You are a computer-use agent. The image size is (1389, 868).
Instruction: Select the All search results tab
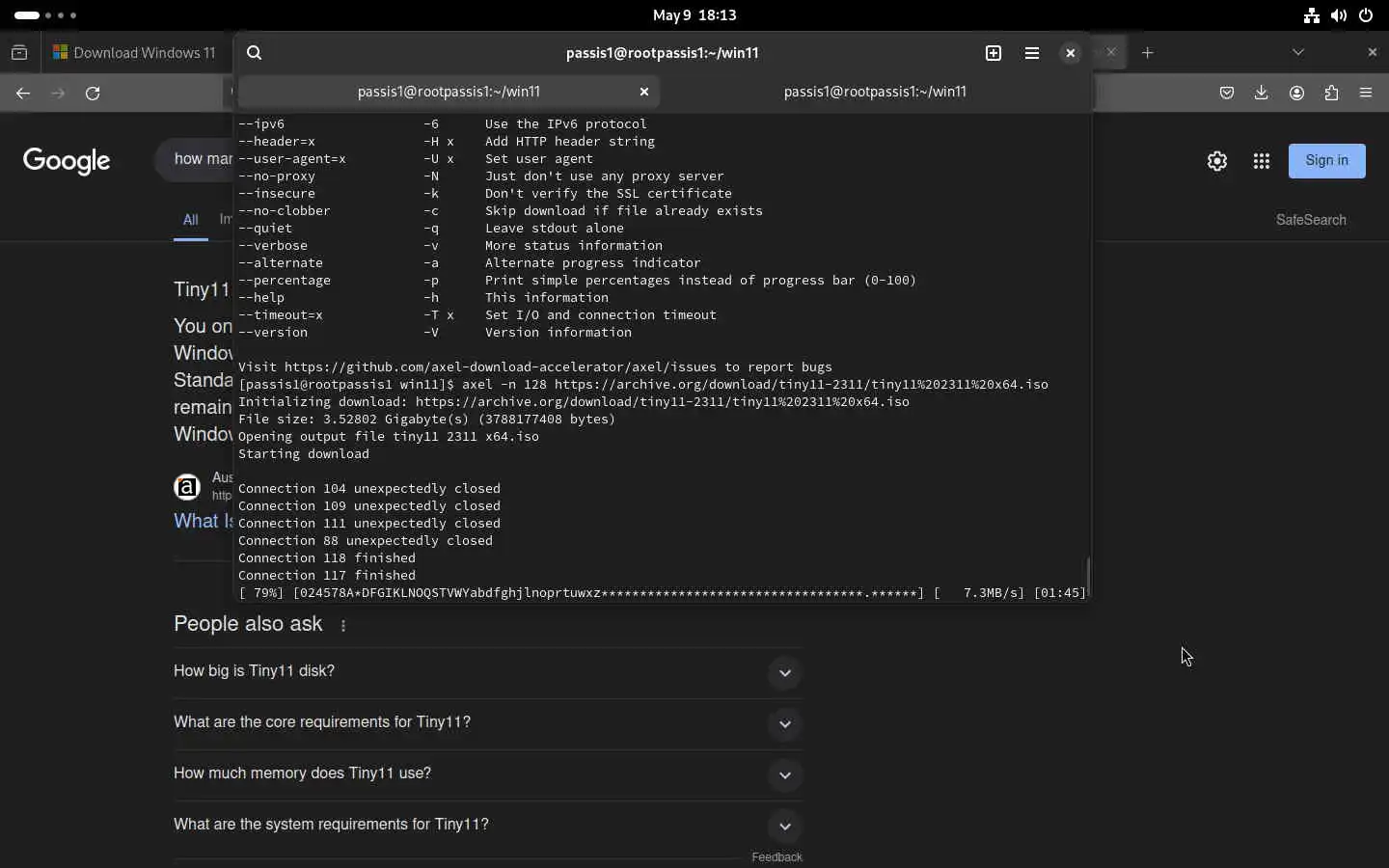[191, 220]
